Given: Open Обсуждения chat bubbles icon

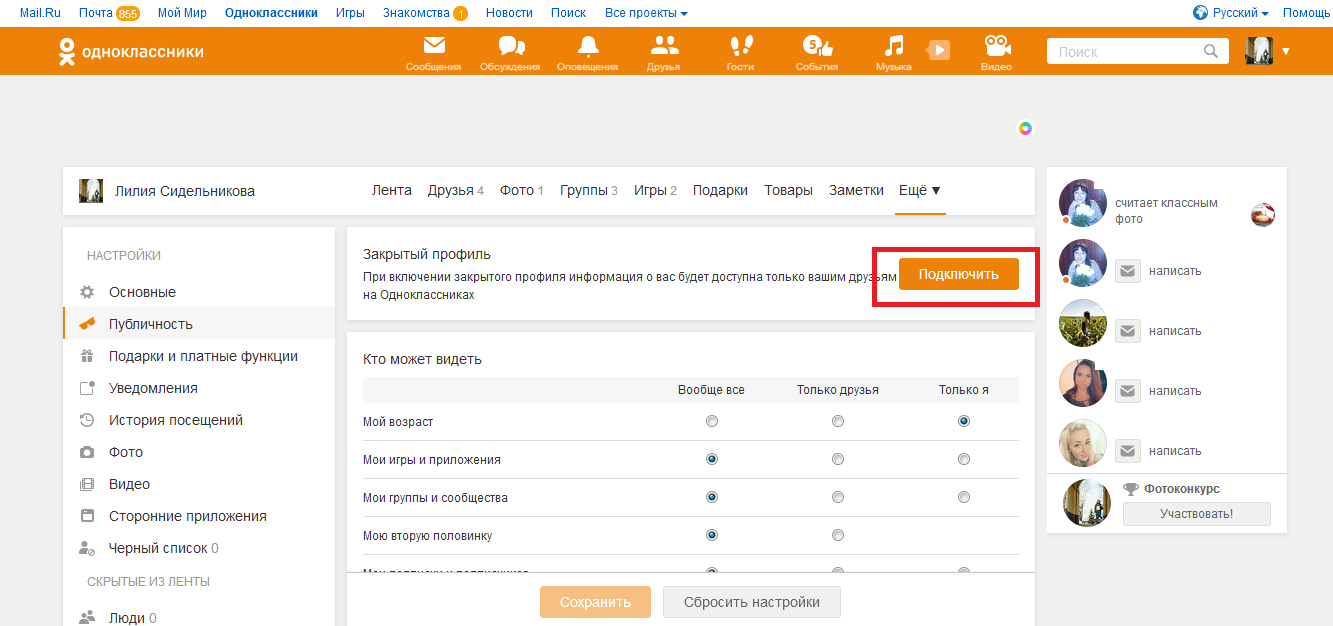Looking at the screenshot, I should (510, 47).
